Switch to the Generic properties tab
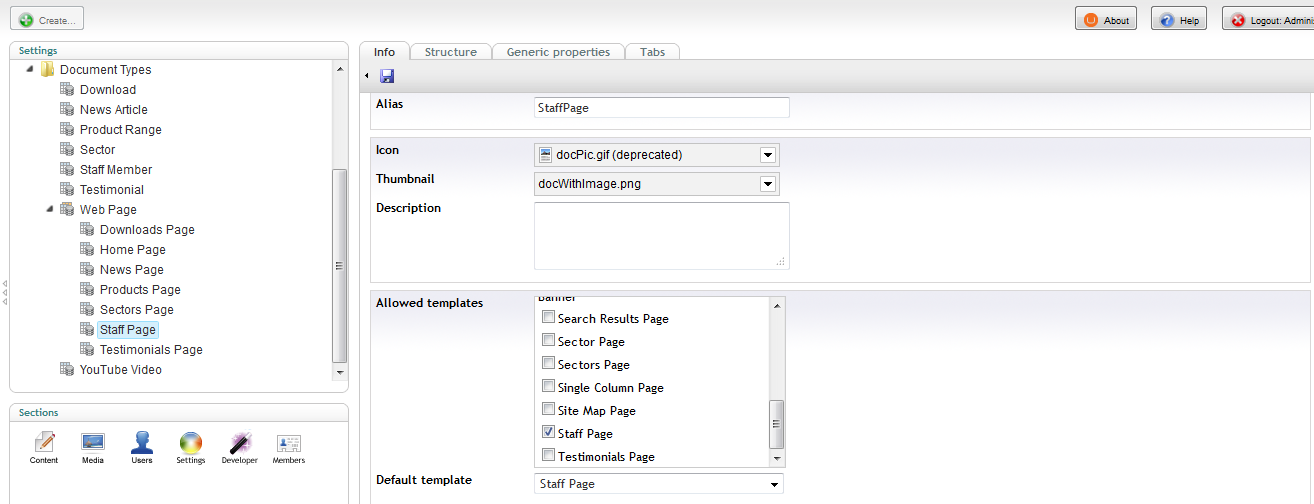 click(x=558, y=52)
